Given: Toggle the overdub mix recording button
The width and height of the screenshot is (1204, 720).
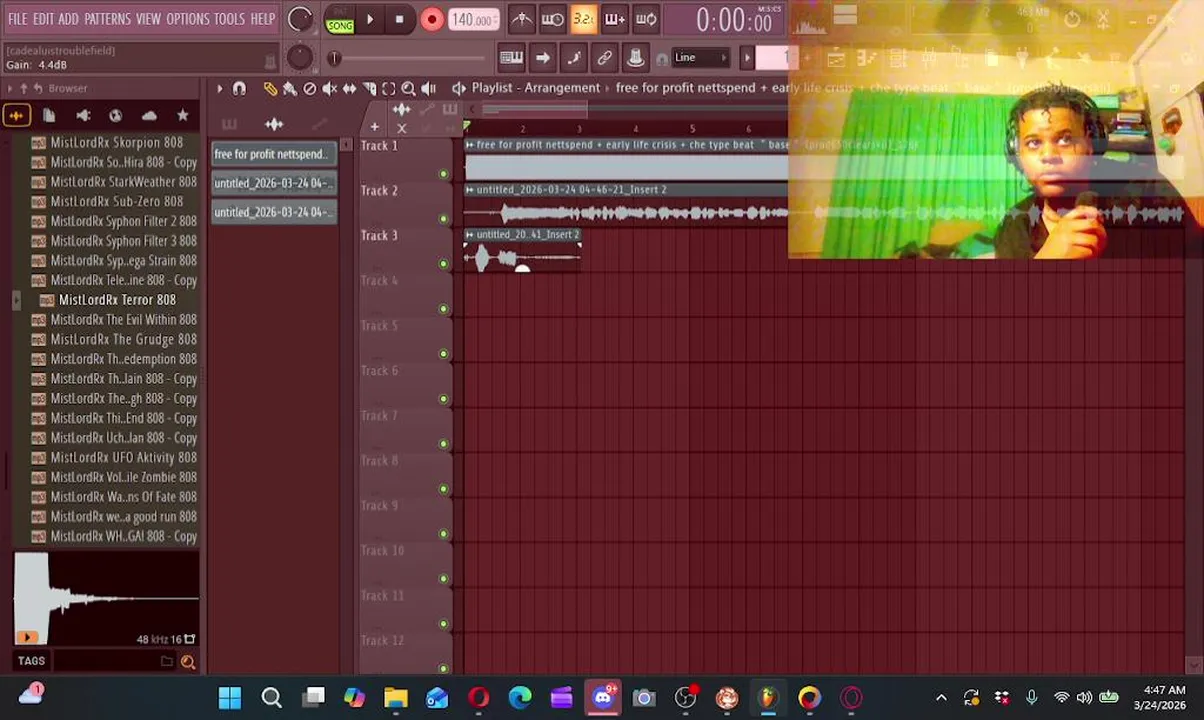Looking at the screenshot, I should tap(614, 19).
